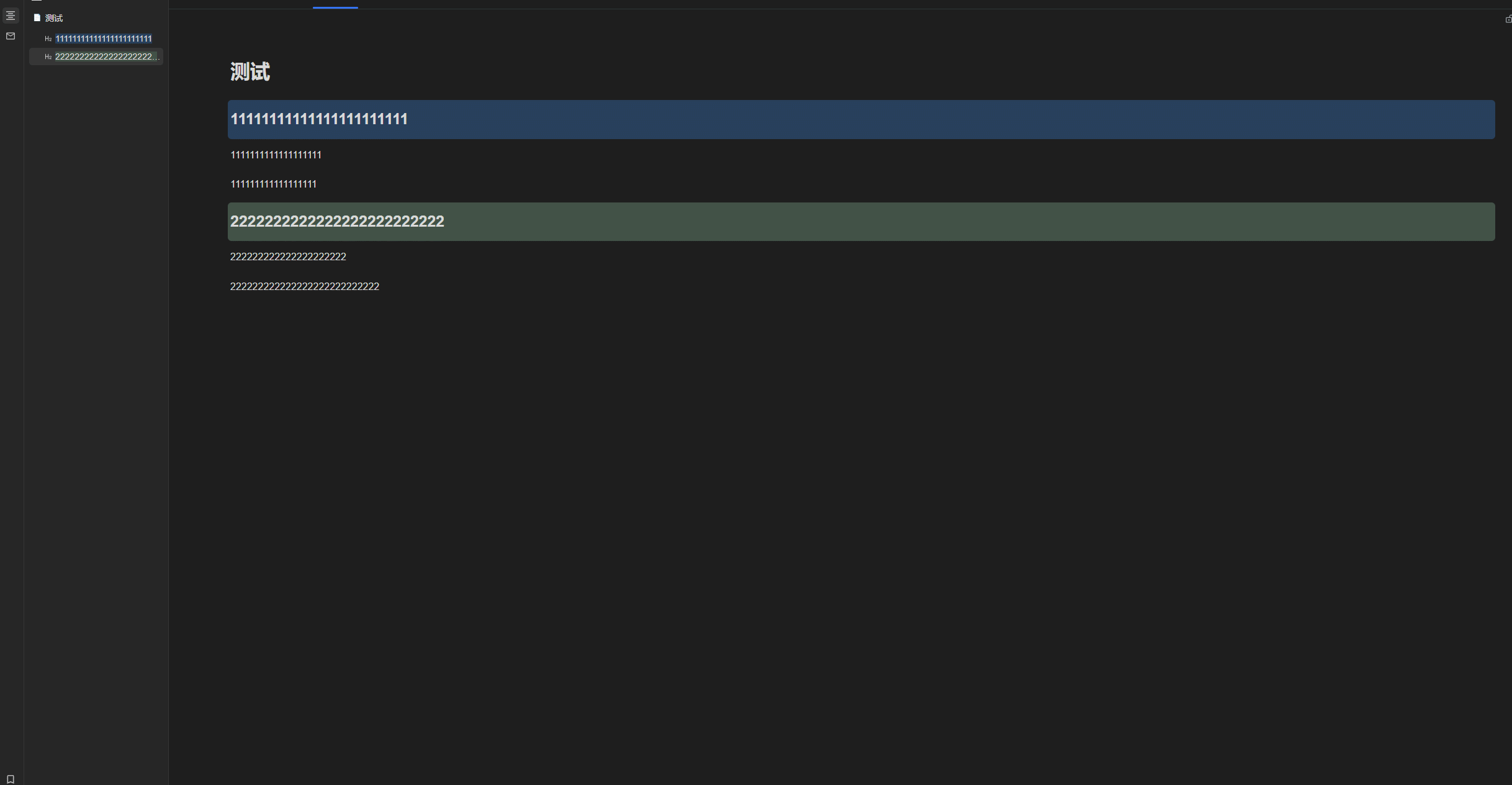This screenshot has width=1512, height=785.
Task: Select the 测试 root item in the outline
Action: [54, 18]
